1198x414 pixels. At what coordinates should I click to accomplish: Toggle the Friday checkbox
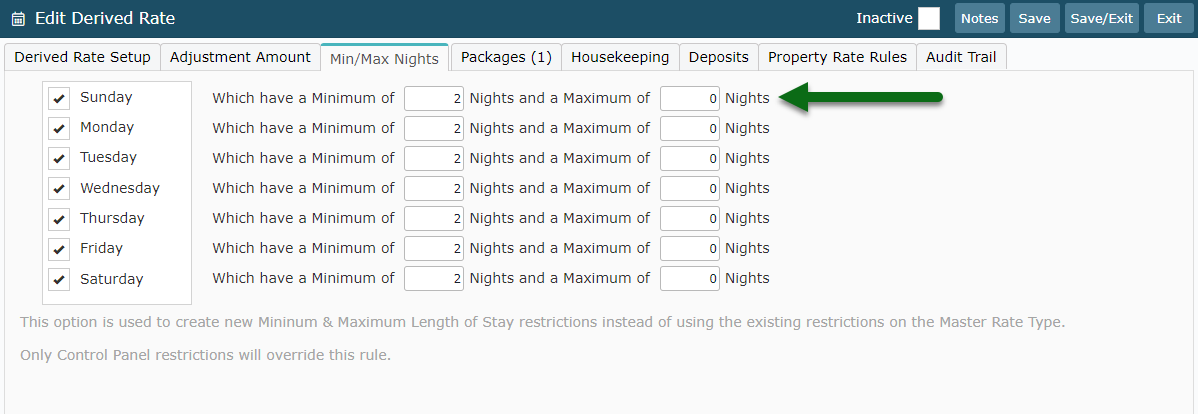(x=59, y=249)
